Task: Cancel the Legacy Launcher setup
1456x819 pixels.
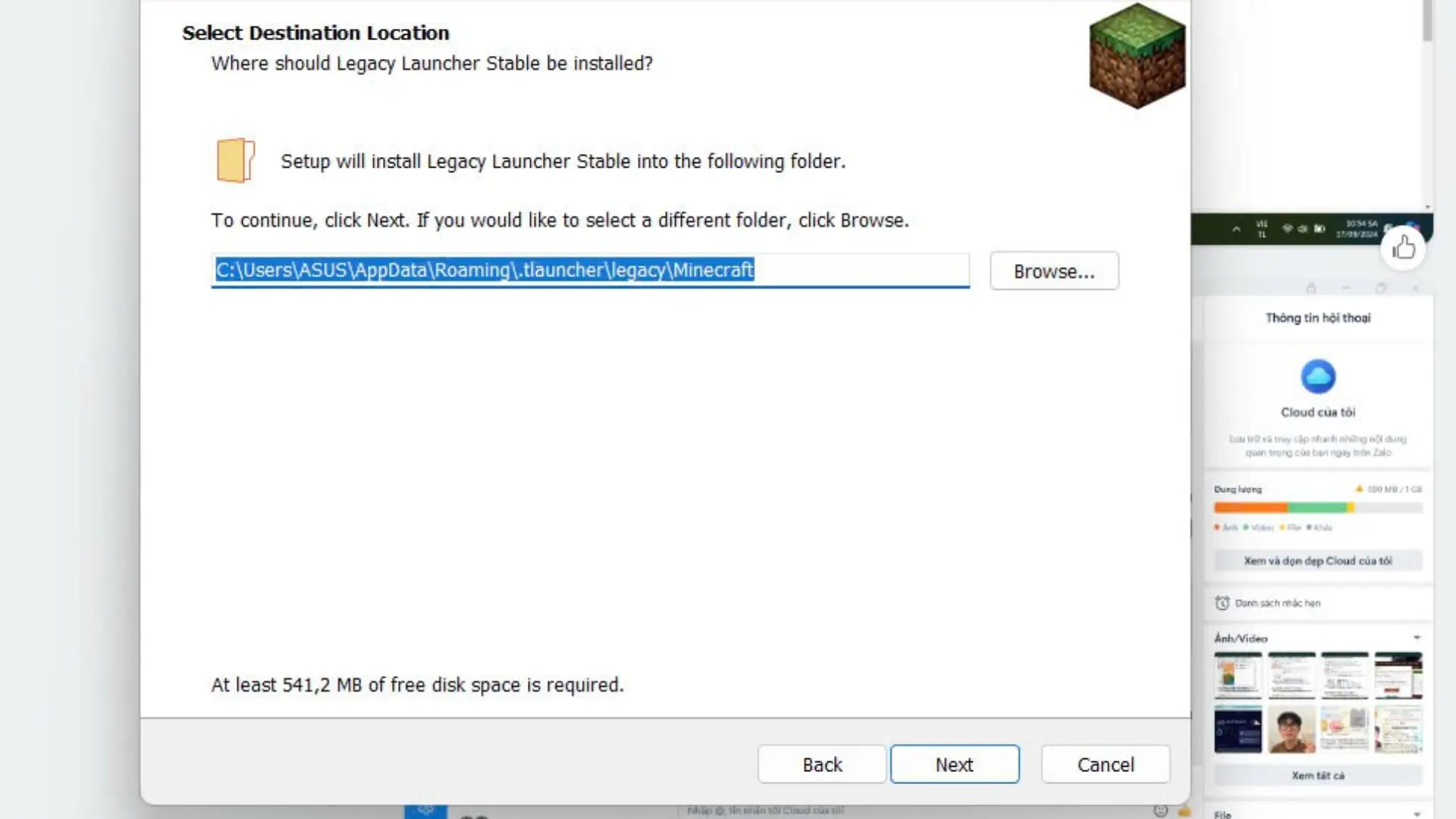Action: point(1106,764)
